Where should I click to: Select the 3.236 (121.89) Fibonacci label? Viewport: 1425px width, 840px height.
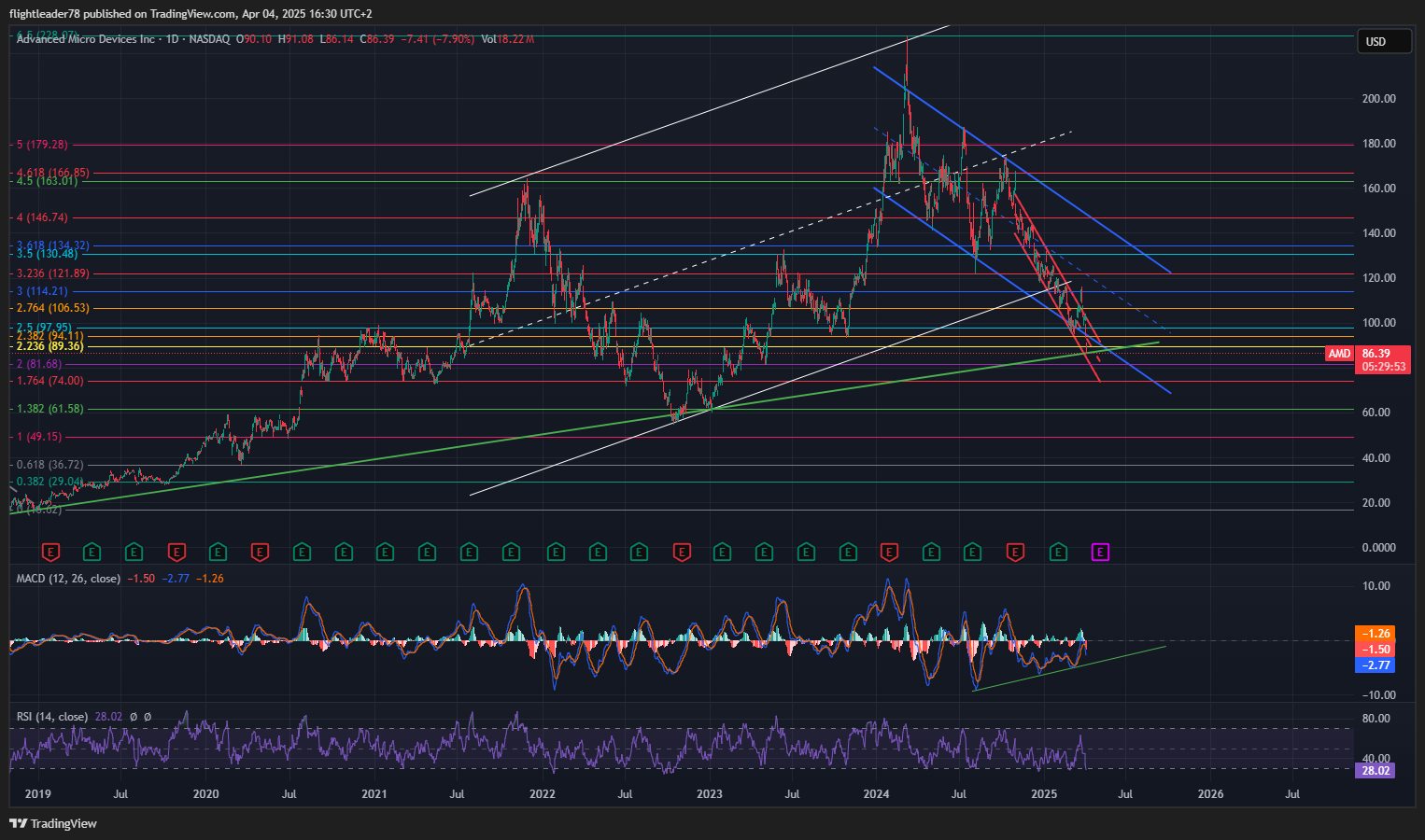[53, 273]
